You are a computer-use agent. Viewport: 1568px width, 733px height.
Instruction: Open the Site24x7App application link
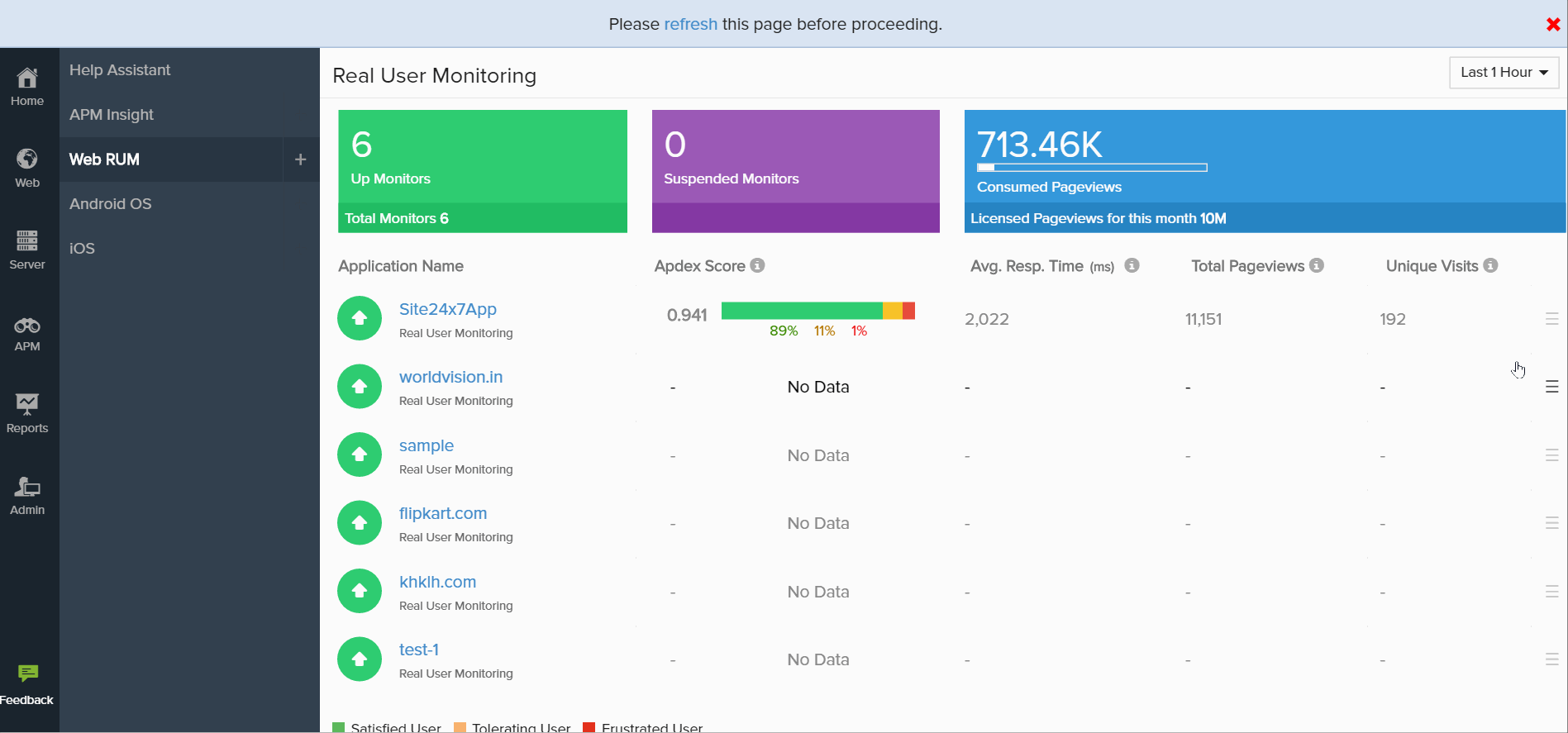[447, 309]
